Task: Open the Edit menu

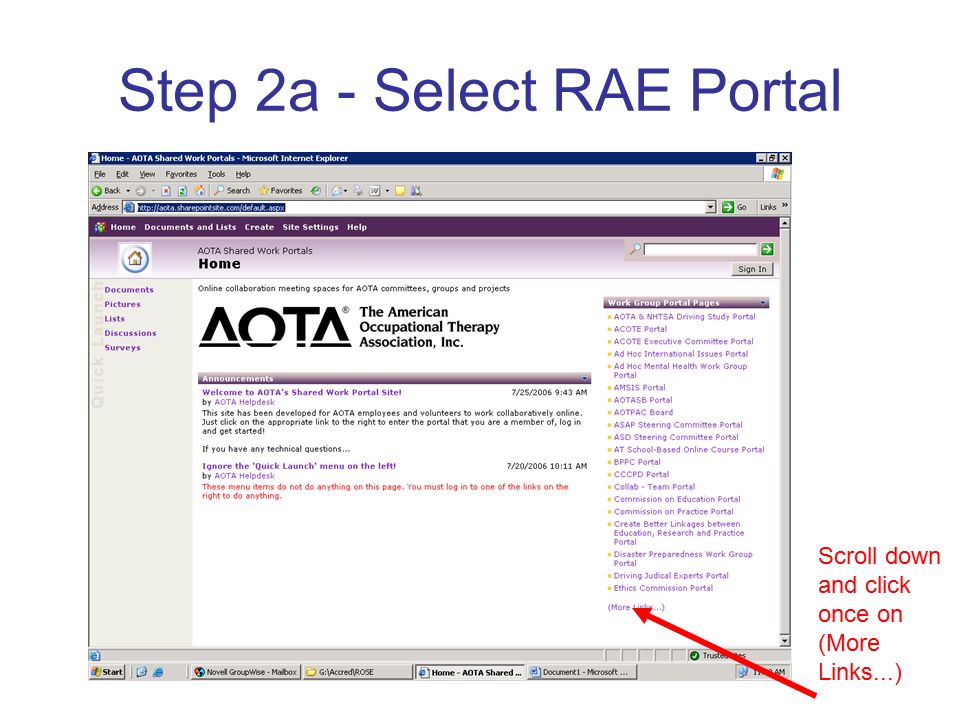Action: (122, 174)
